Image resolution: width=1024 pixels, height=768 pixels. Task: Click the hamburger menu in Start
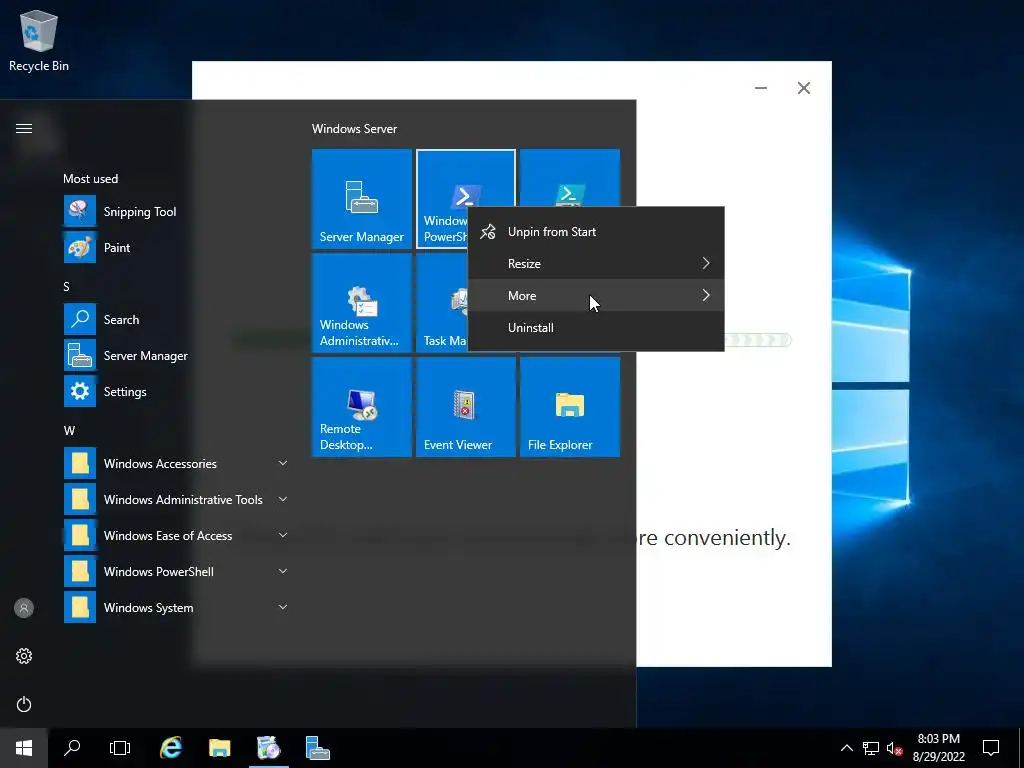[x=24, y=128]
